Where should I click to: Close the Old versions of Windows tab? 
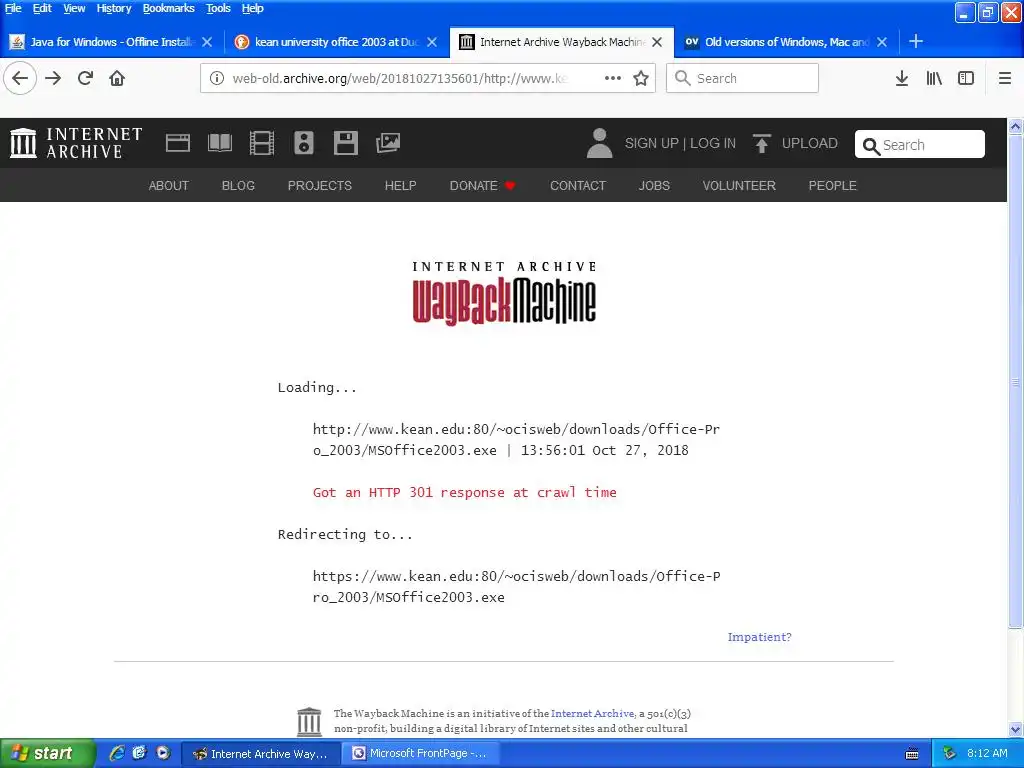[x=882, y=42]
